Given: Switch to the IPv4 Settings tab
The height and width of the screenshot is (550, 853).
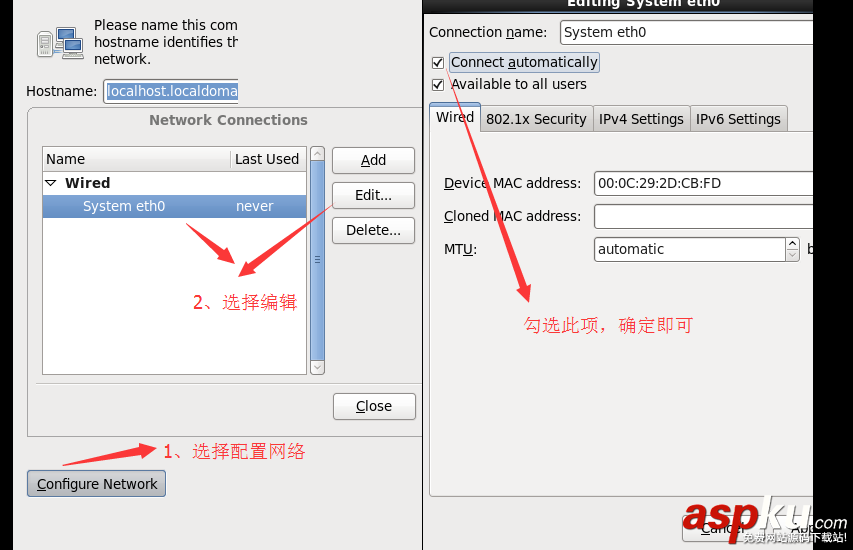Looking at the screenshot, I should point(641,119).
